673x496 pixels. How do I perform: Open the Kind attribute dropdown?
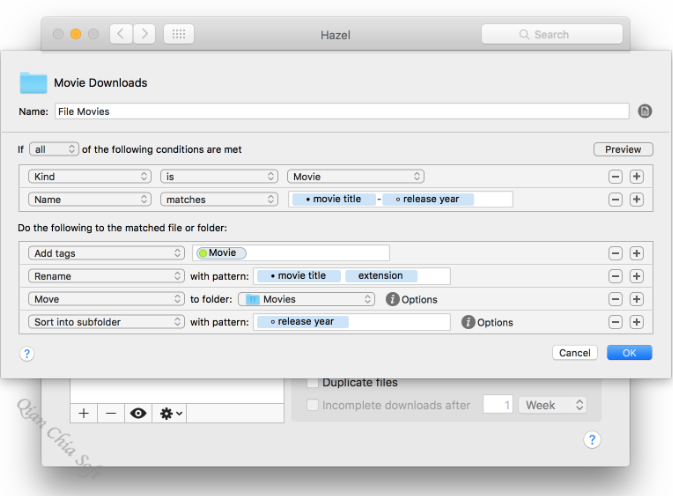click(90, 176)
